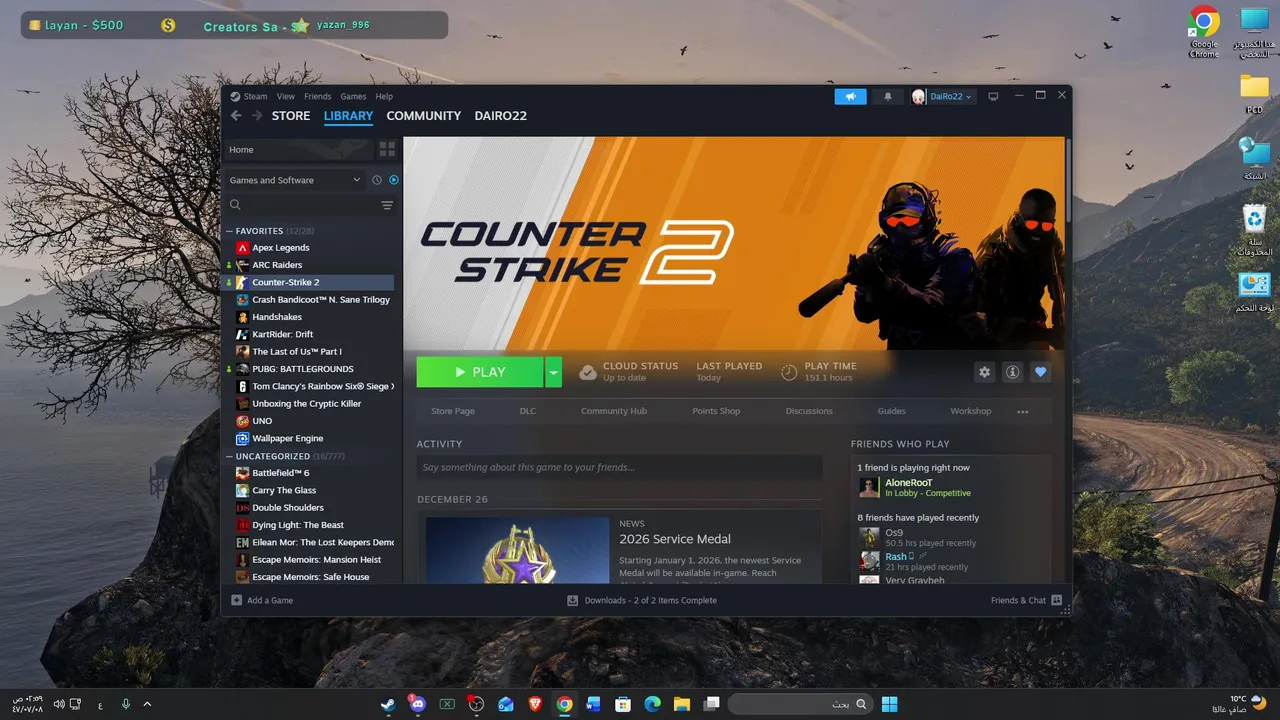Image resolution: width=1280 pixels, height=720 pixels.
Task: Open the DaiRo22 account dropdown
Action: coord(942,96)
